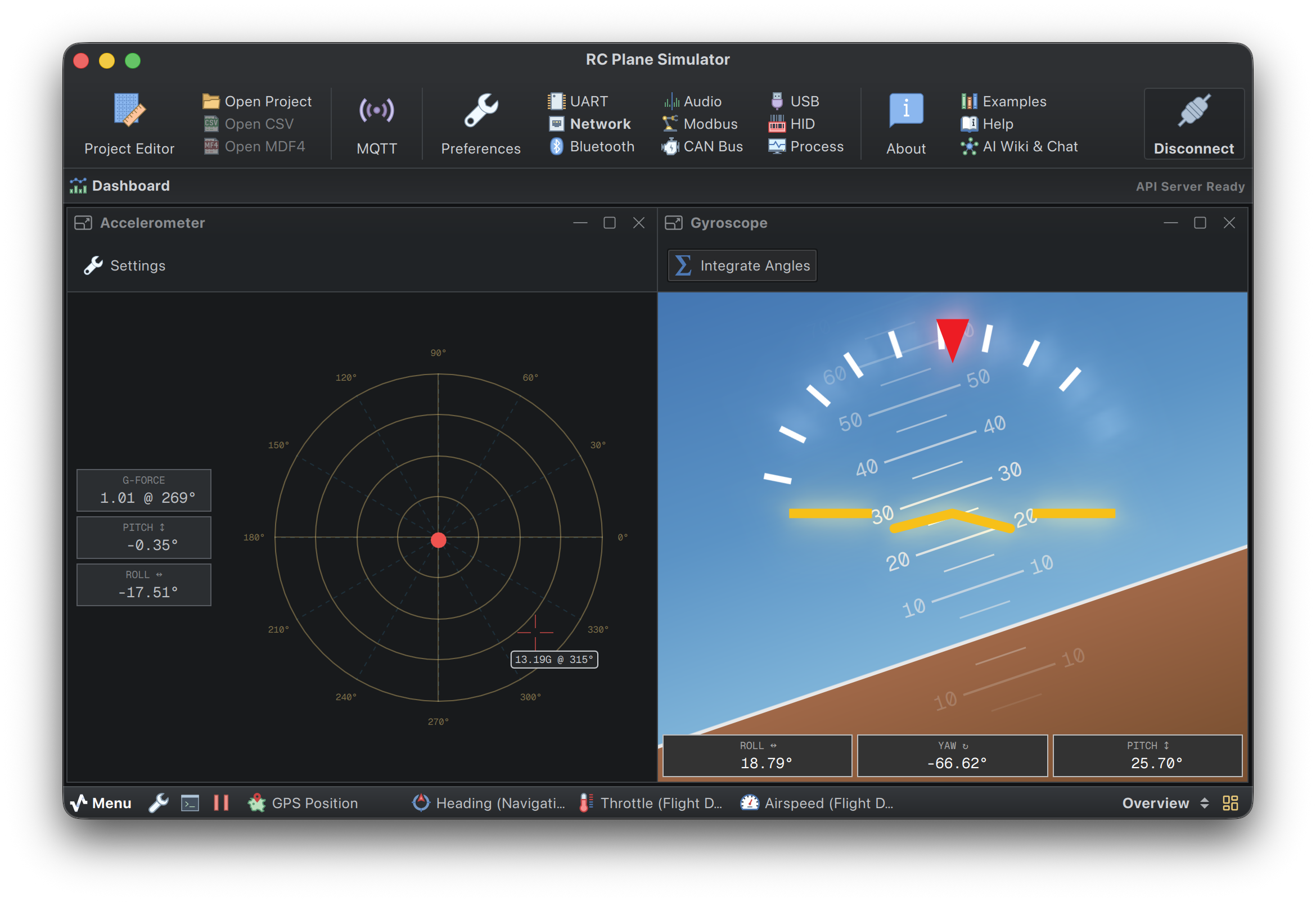
Task: Open the Bluetooth interface
Action: 591,147
